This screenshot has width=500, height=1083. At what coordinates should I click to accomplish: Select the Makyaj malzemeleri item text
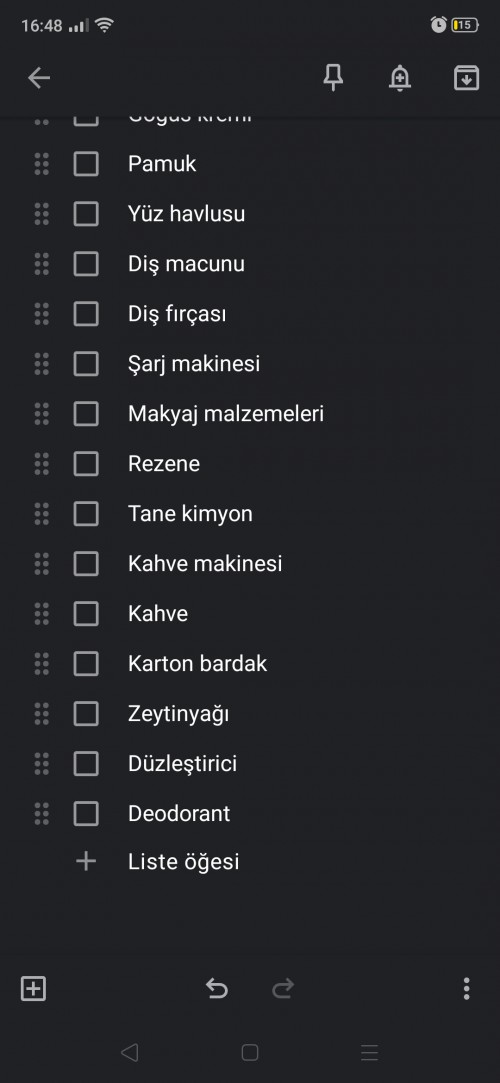226,414
